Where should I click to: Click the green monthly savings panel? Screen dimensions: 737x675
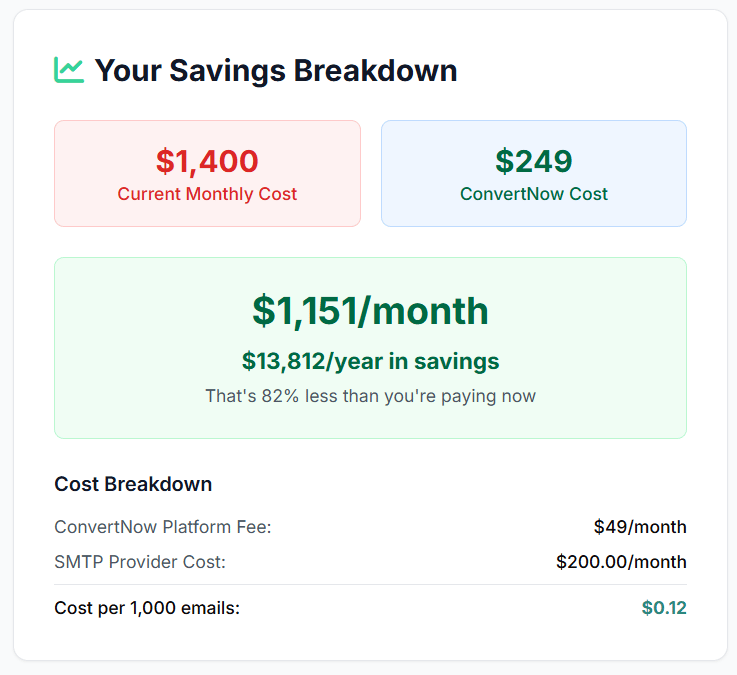[370, 348]
